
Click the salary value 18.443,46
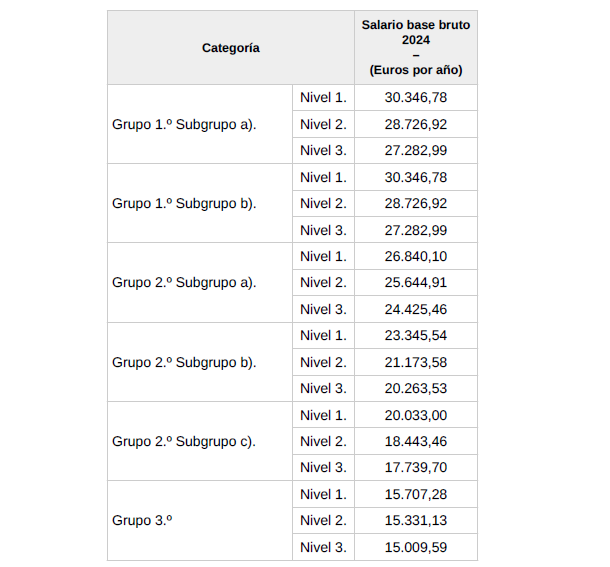click(x=415, y=441)
